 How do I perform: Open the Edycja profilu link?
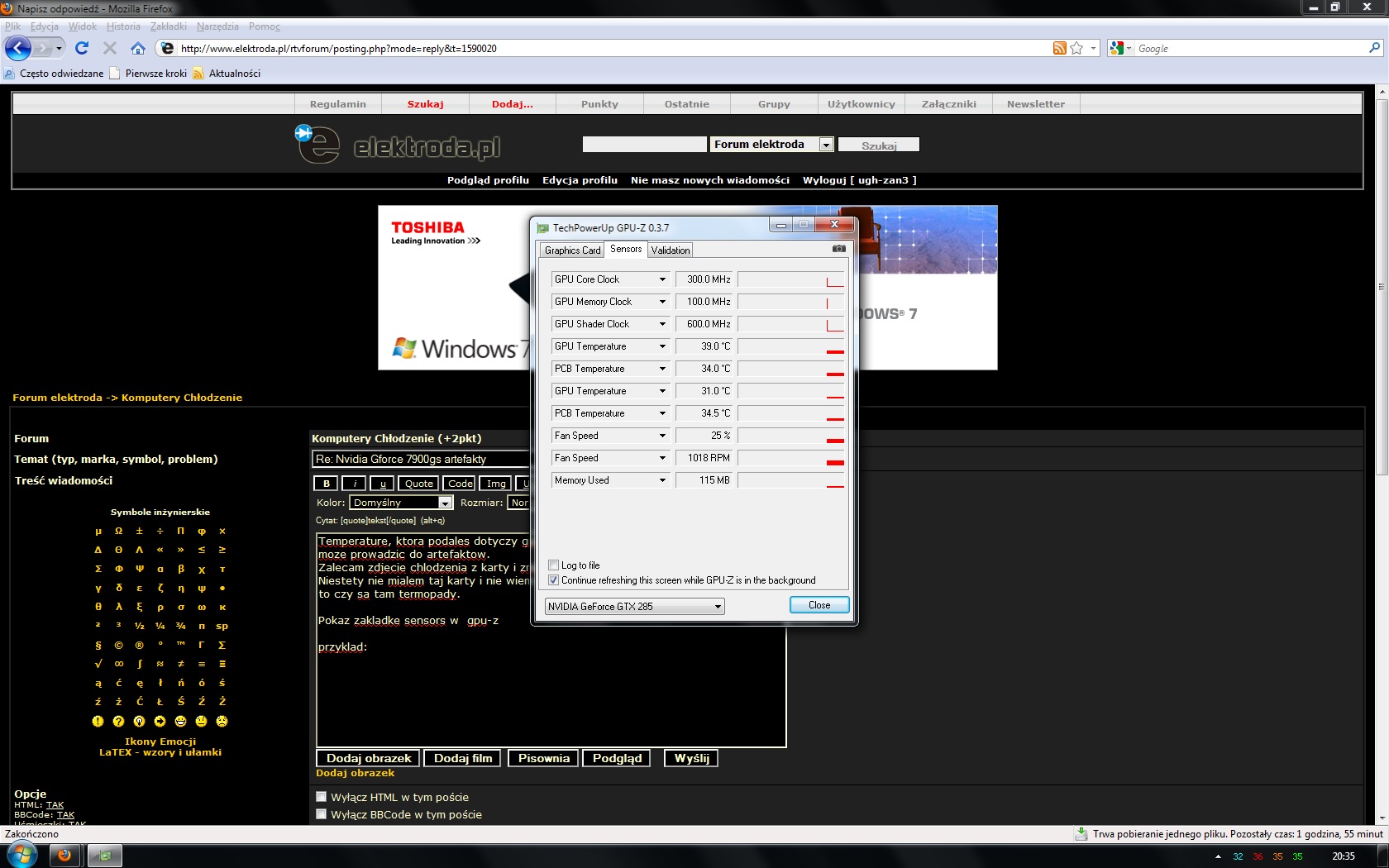tap(580, 180)
